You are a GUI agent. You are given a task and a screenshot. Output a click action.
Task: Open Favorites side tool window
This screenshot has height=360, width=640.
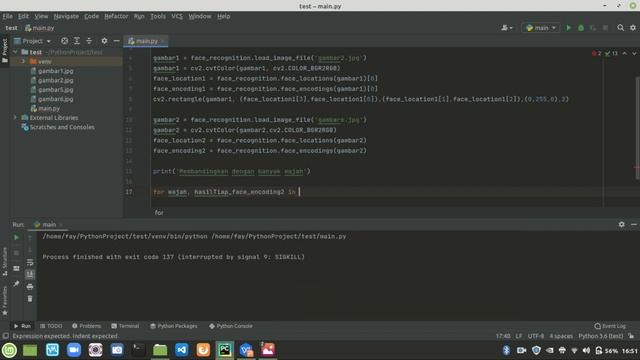tap(5, 301)
